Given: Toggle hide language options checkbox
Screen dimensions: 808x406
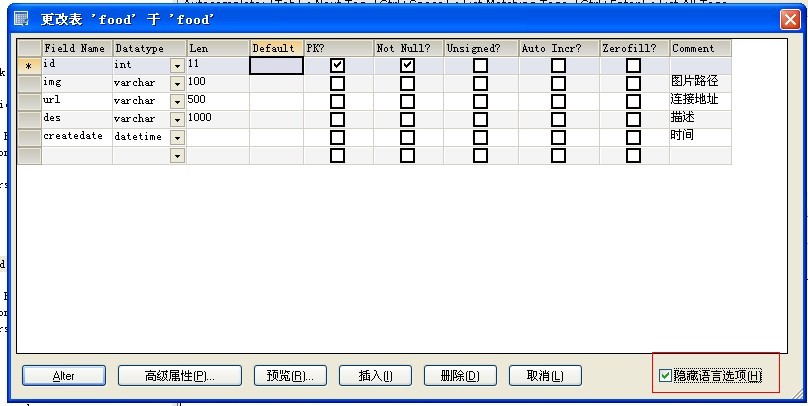Looking at the screenshot, I should 665,376.
